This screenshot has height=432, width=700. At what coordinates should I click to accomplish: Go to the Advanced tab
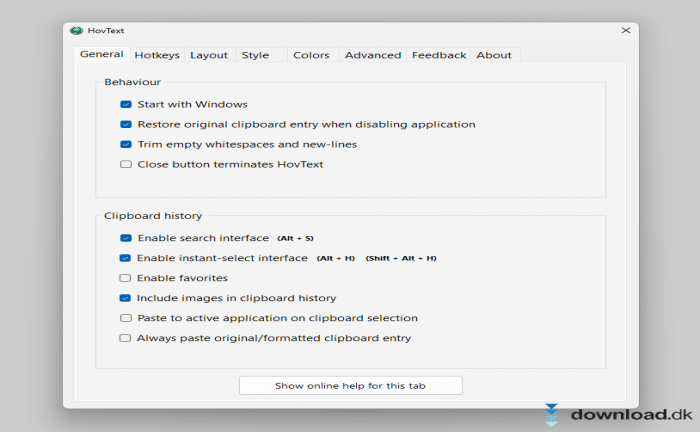coord(373,55)
